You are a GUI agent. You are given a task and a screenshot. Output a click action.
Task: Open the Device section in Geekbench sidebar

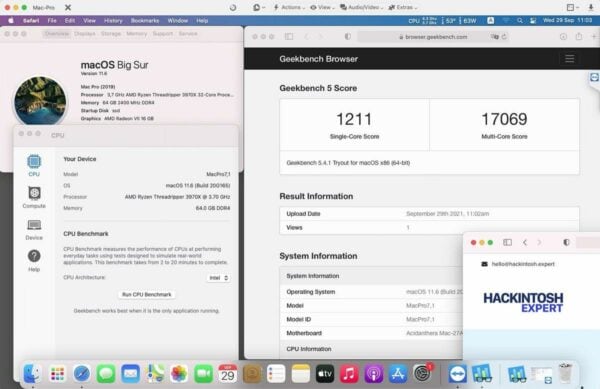click(34, 229)
